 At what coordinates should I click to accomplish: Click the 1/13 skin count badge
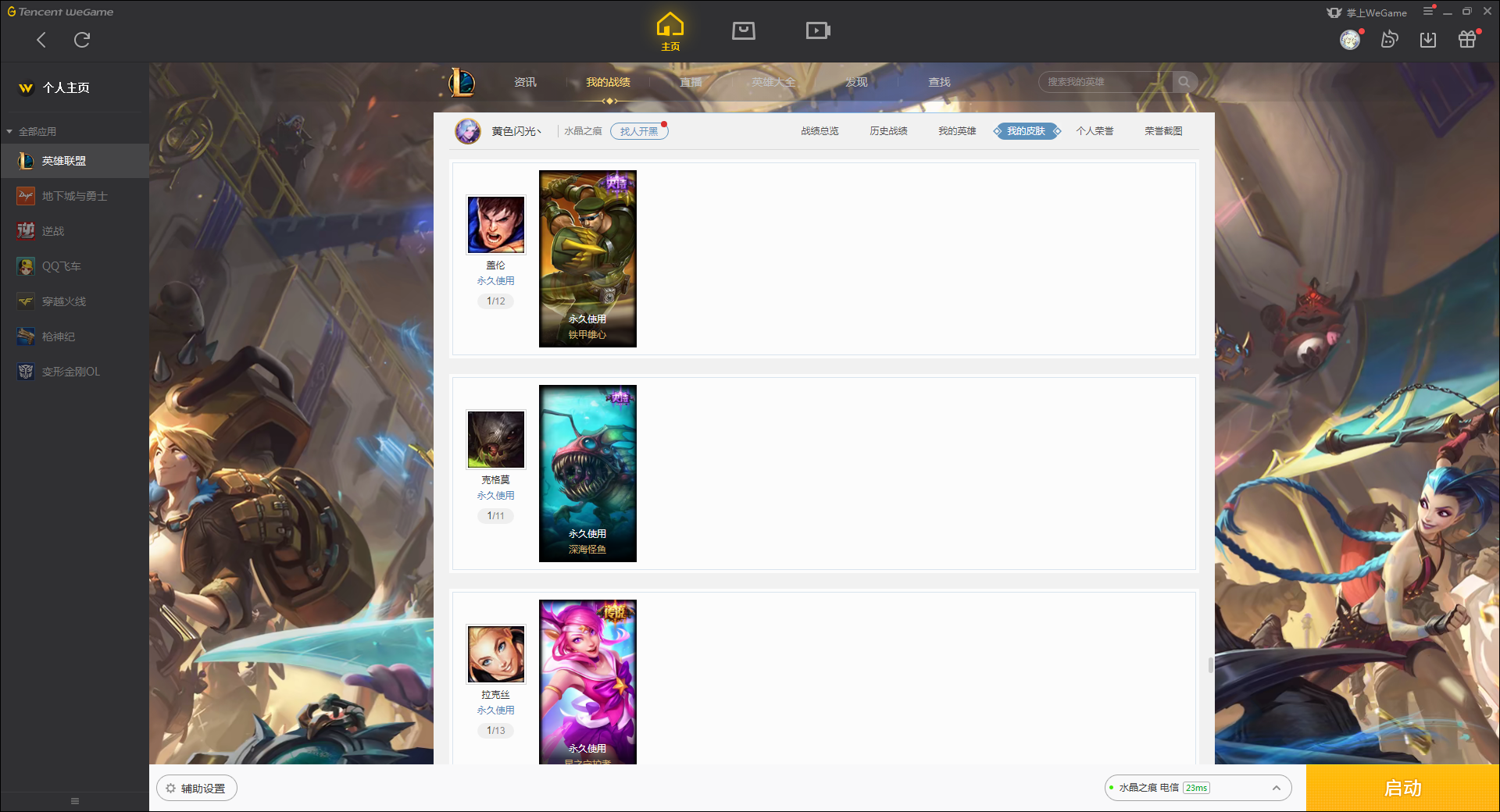(496, 730)
